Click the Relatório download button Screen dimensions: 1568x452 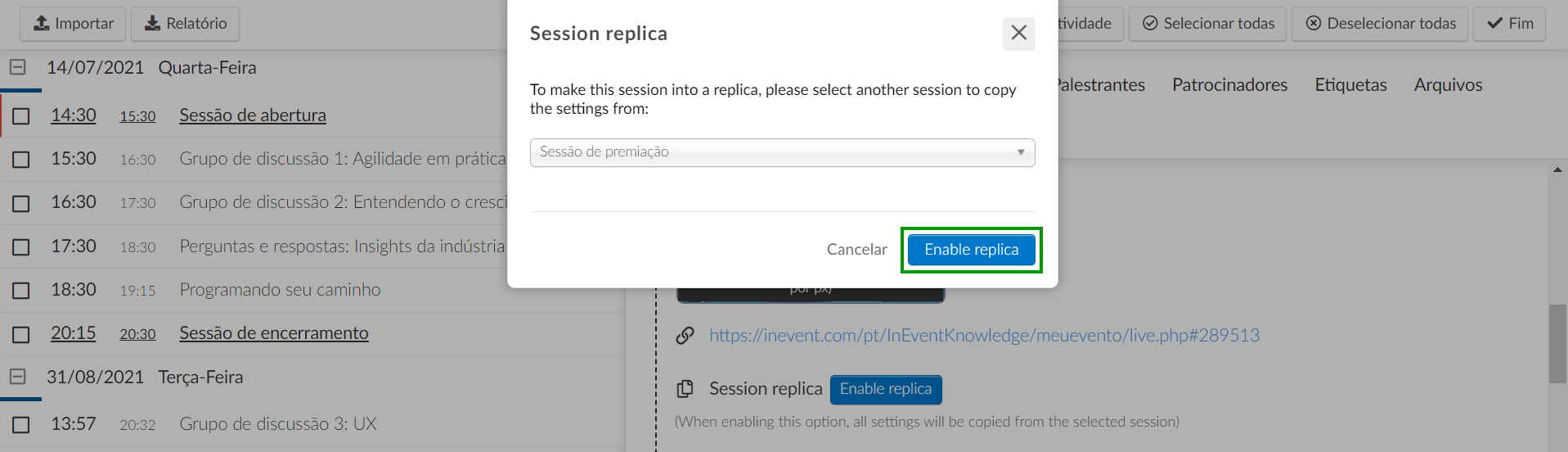(x=186, y=24)
